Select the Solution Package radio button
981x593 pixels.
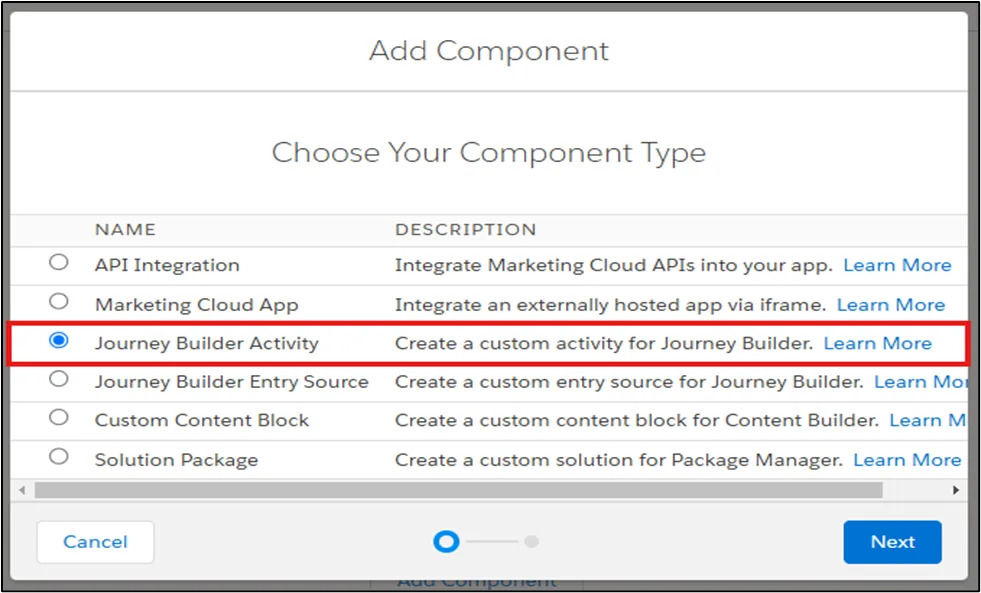(x=58, y=459)
